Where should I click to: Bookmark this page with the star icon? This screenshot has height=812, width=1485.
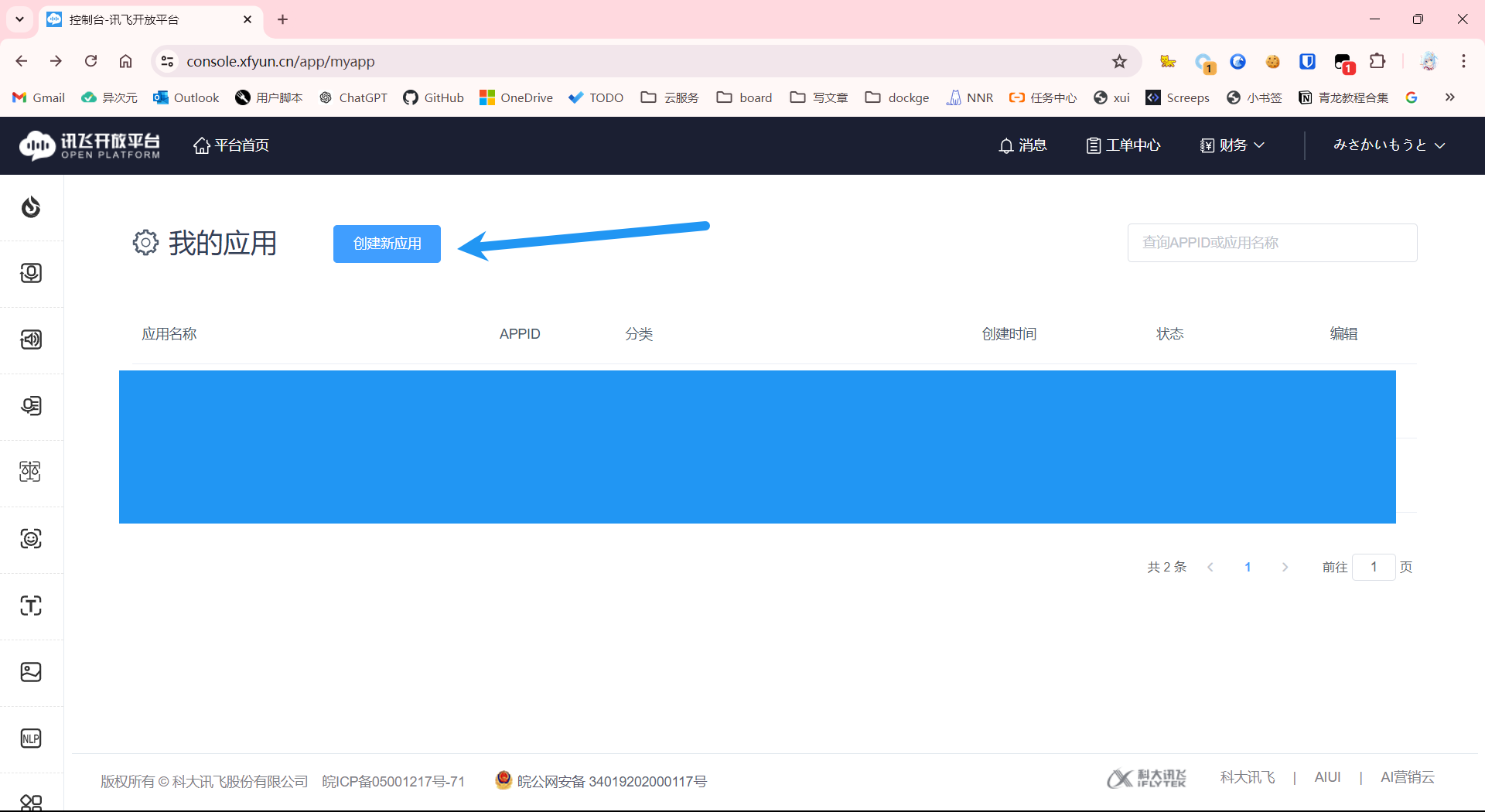(x=1119, y=61)
